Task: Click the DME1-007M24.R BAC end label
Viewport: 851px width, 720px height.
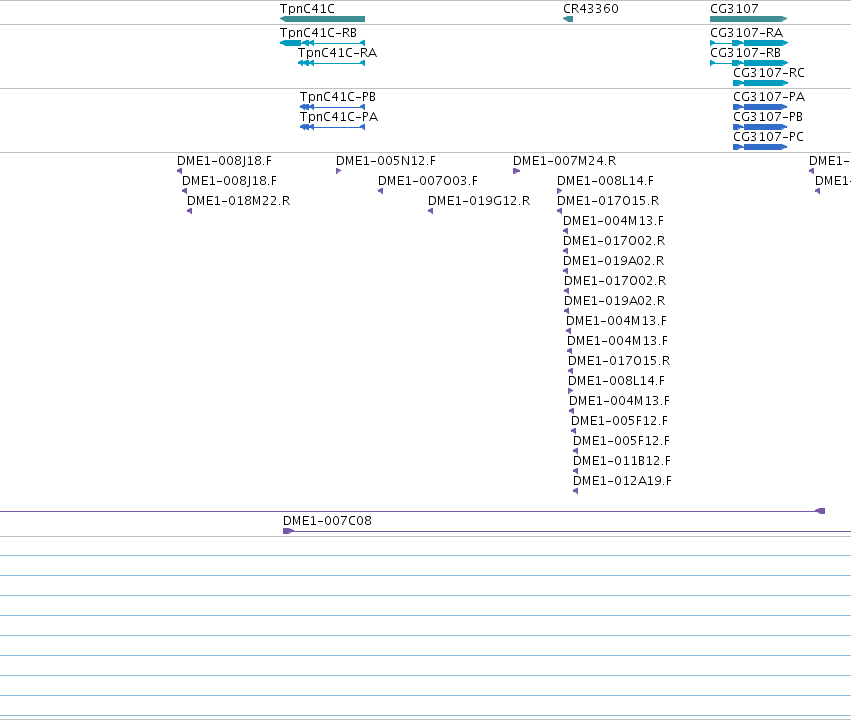Action: 564,161
